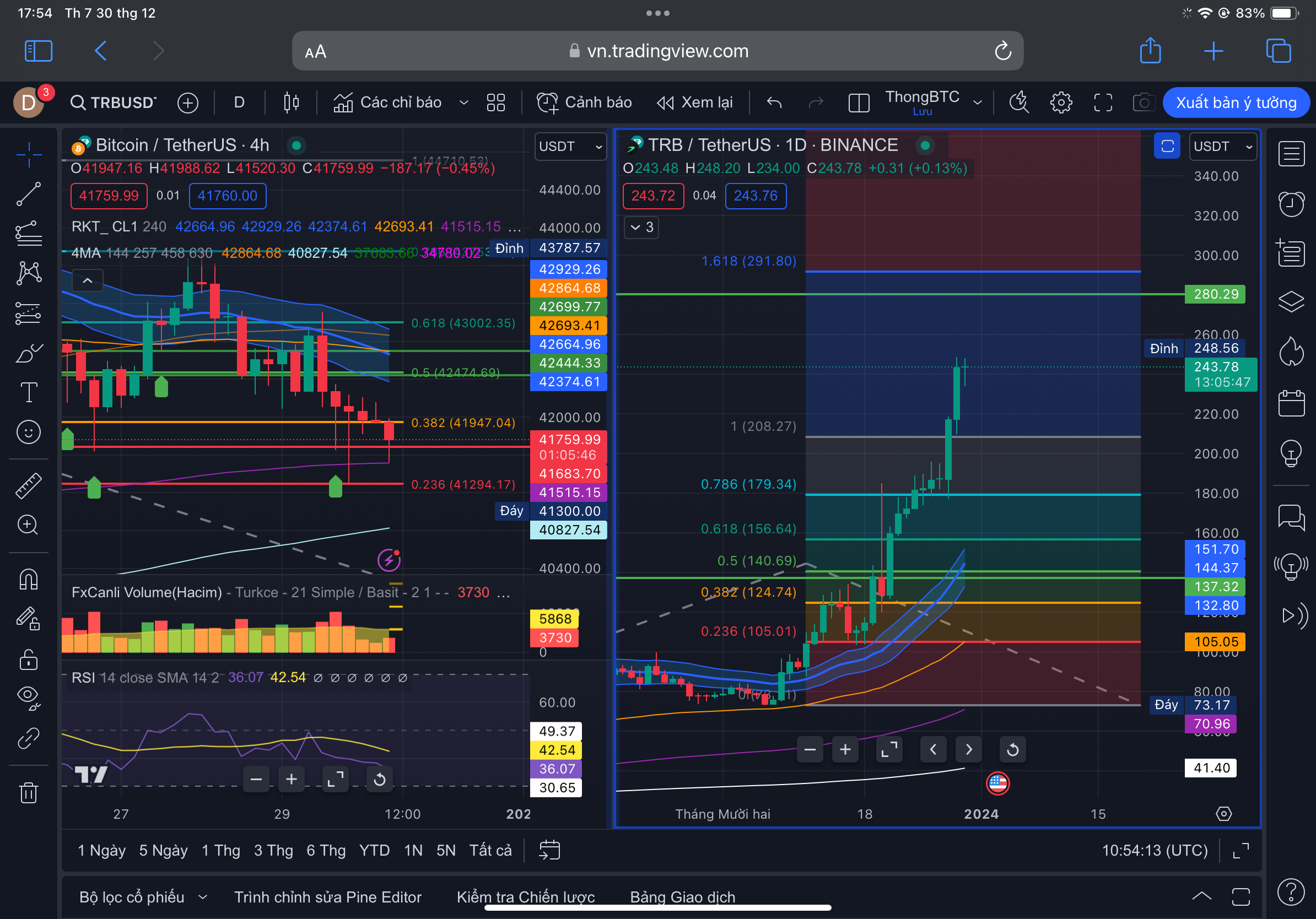Viewport: 1316px width, 919px height.
Task: Open chart settings gear in toolbar
Action: tap(1061, 102)
